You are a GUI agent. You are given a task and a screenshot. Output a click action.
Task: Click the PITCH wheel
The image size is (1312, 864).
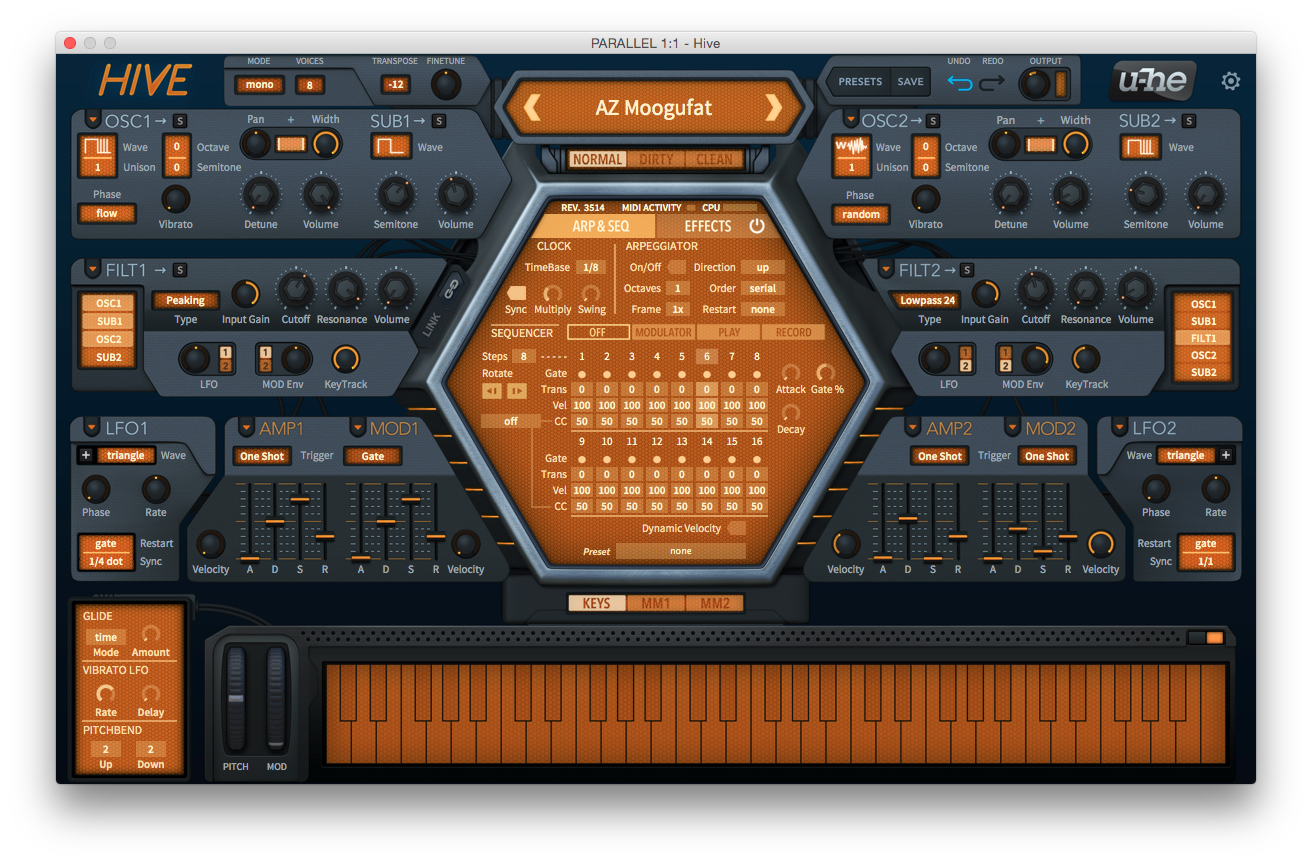pyautogui.click(x=236, y=700)
